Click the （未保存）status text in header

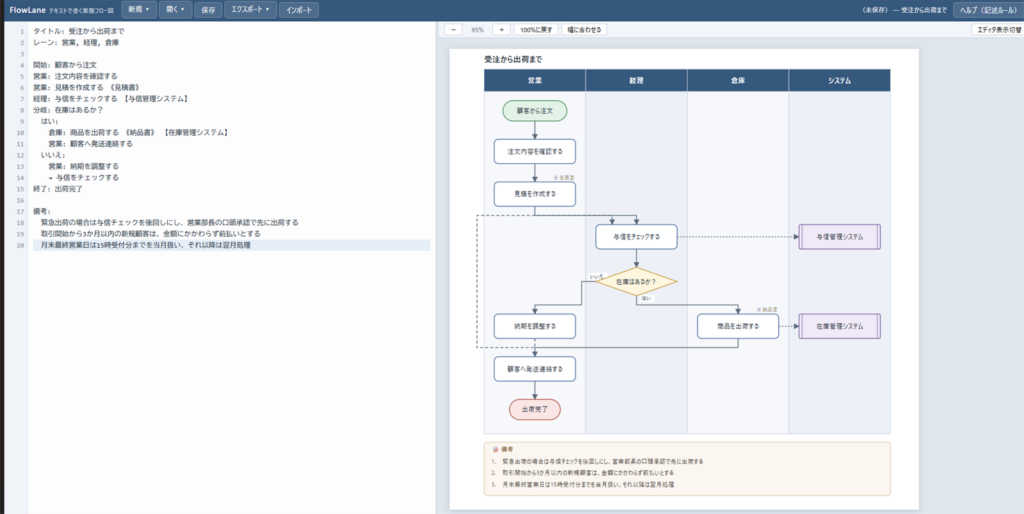(874, 10)
